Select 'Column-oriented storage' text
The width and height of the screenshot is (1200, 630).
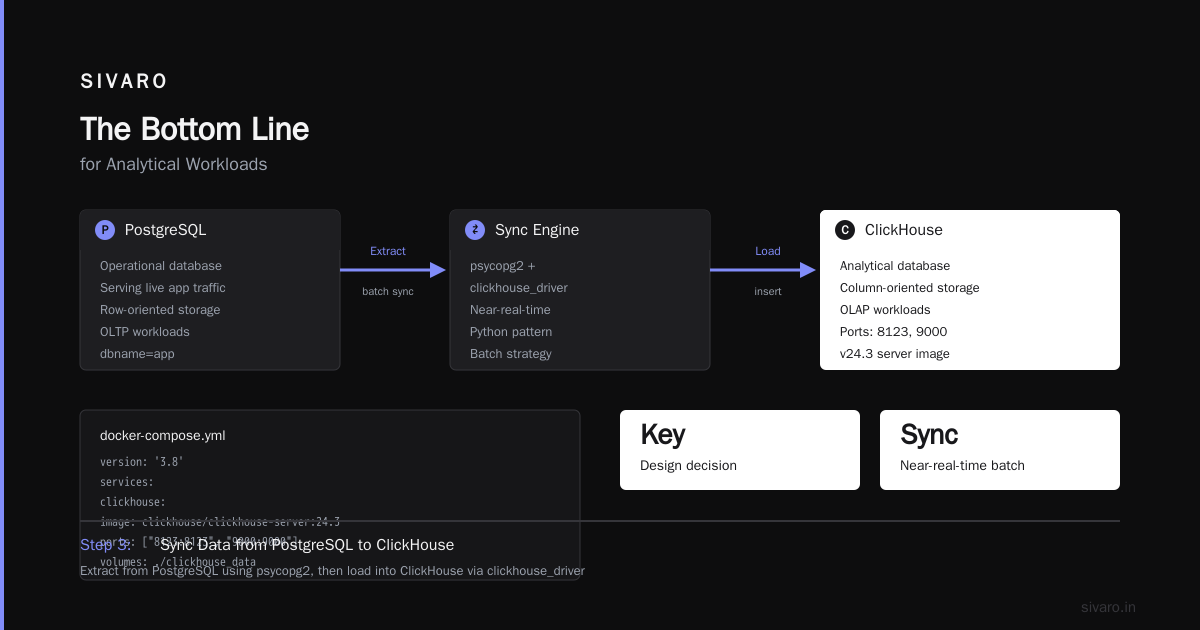(x=910, y=288)
